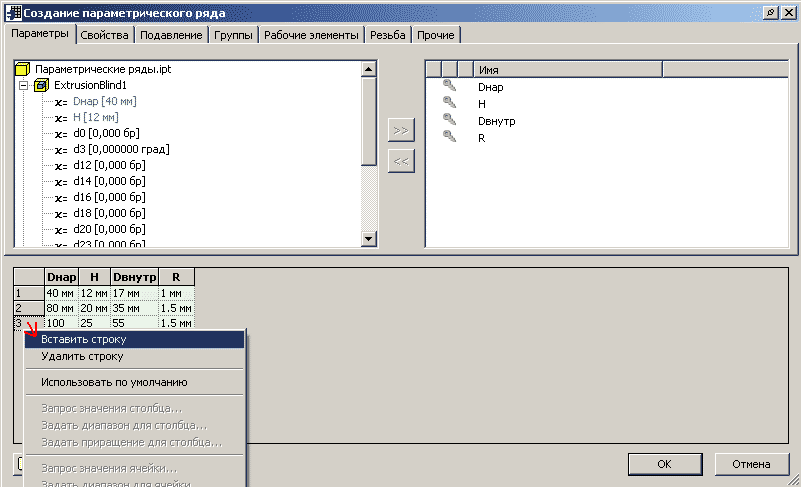Select Использовать по умолчанию menu entry
This screenshot has height=487, width=801.
(135, 382)
